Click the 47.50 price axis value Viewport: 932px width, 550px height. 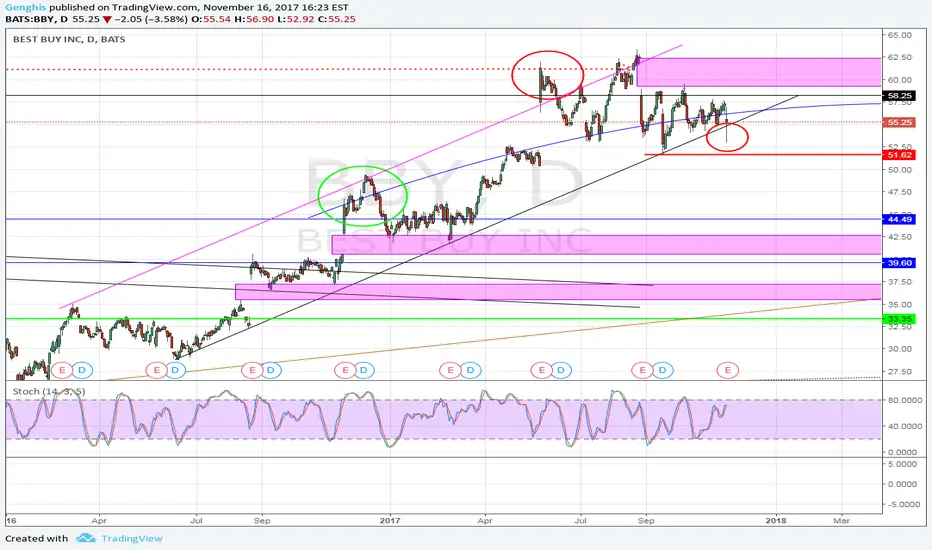900,192
